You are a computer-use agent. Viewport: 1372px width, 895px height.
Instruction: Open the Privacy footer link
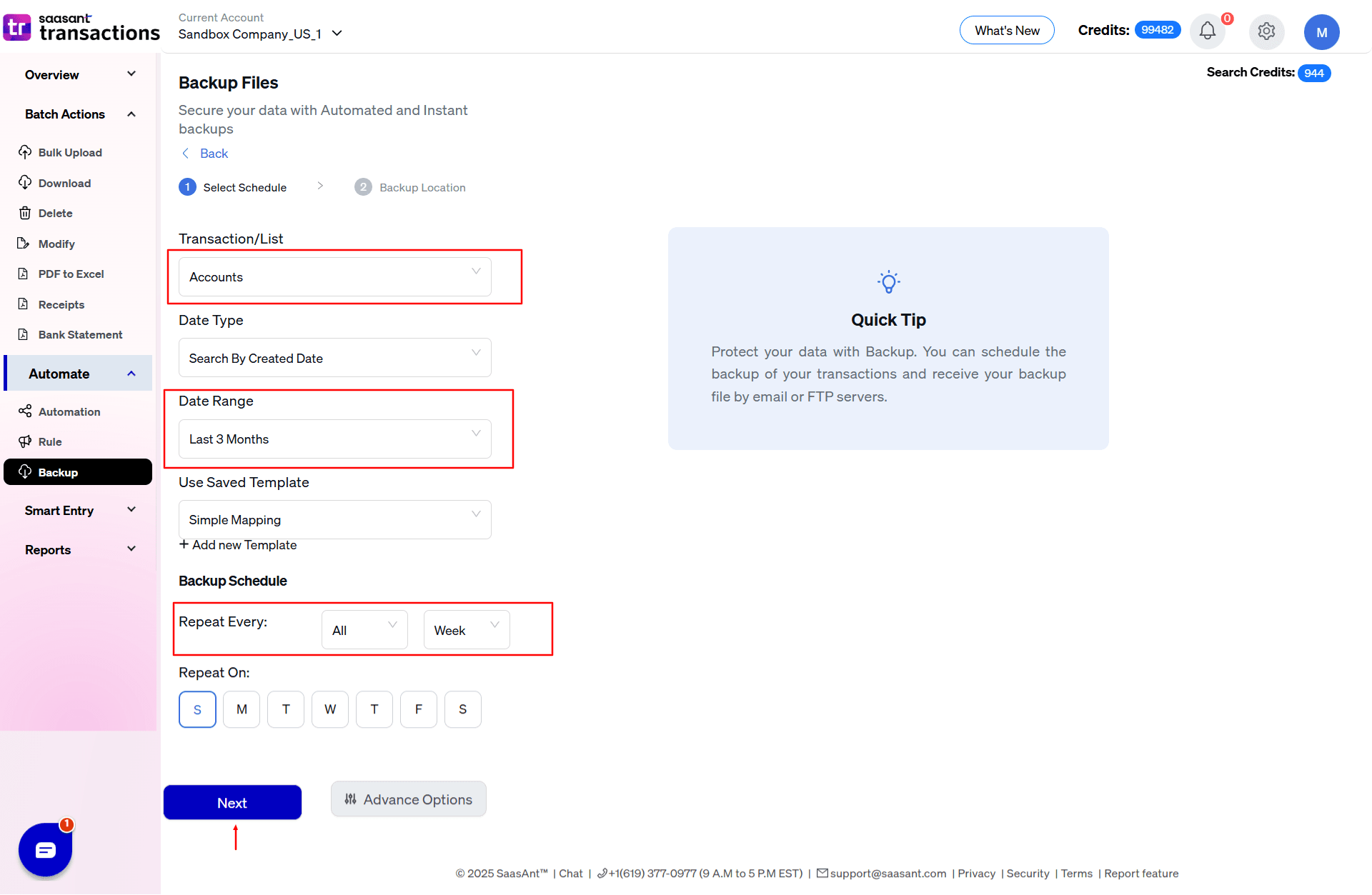(976, 873)
